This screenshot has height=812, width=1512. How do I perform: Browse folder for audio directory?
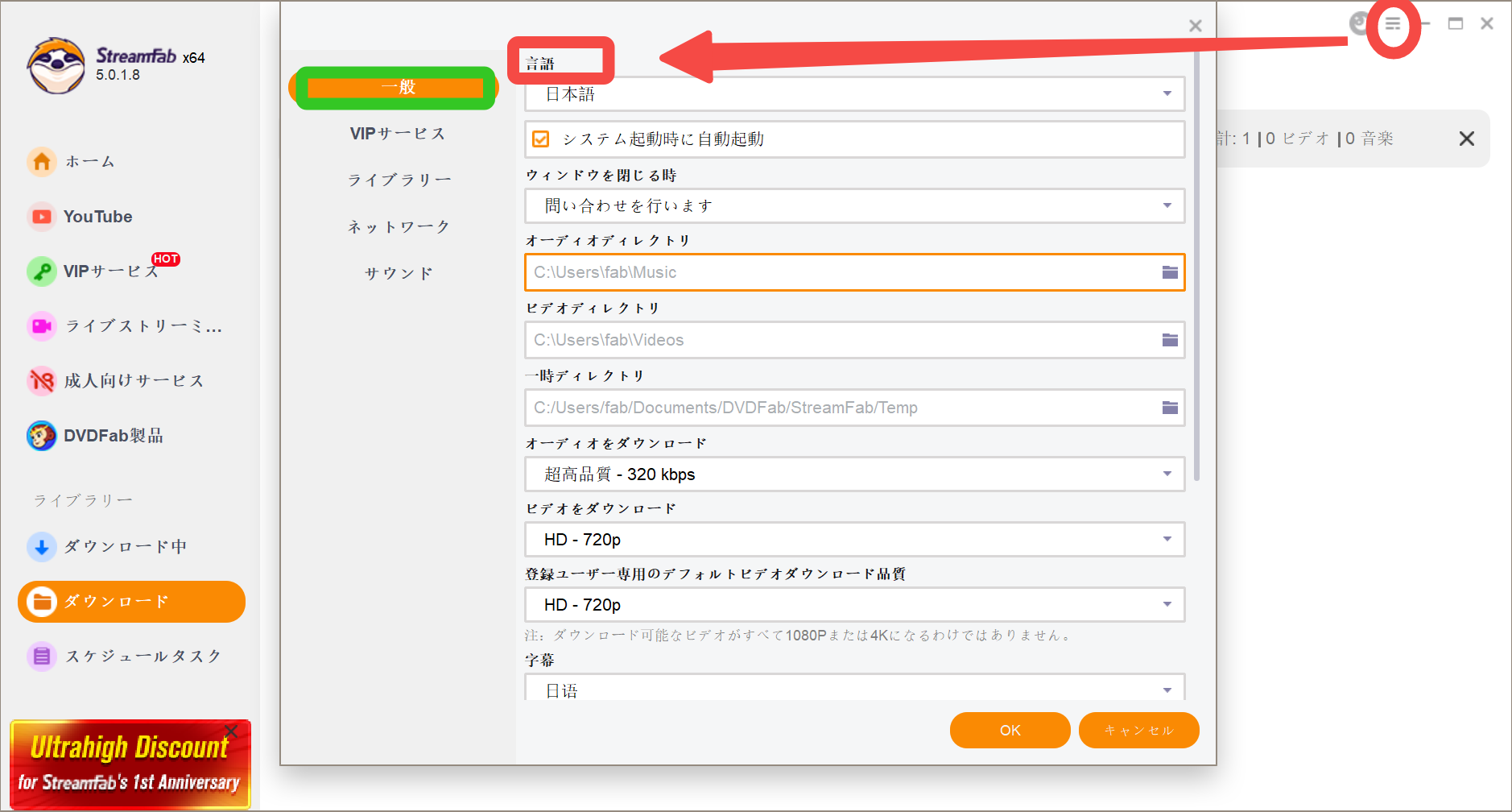[x=1170, y=272]
